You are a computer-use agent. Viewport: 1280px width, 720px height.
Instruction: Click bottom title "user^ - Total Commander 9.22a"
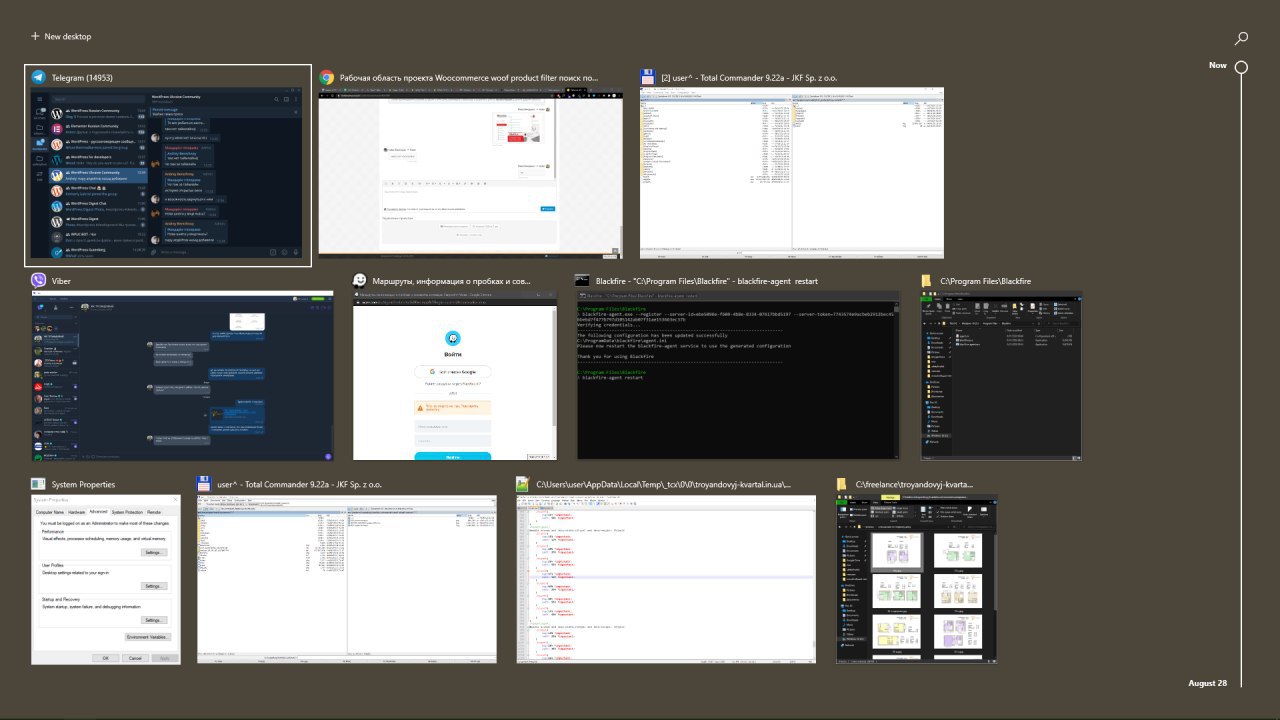pos(300,485)
